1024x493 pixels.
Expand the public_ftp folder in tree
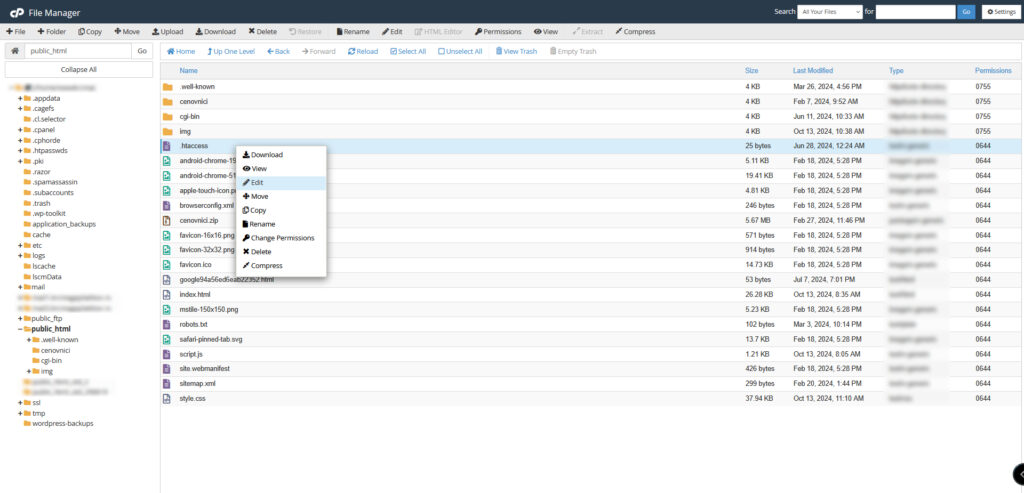pyautogui.click(x=20, y=318)
